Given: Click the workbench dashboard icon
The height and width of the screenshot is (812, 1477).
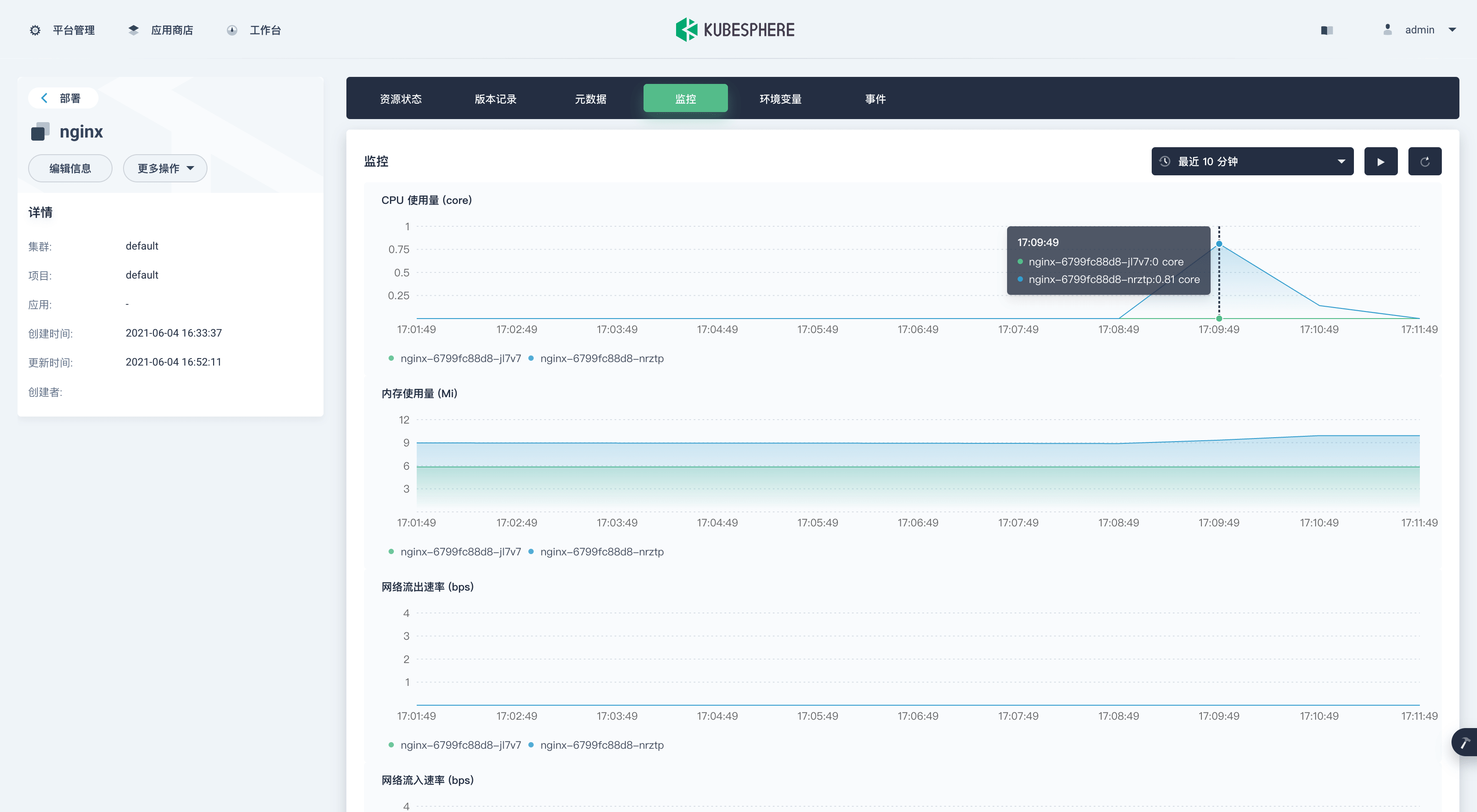Looking at the screenshot, I should coord(232,30).
